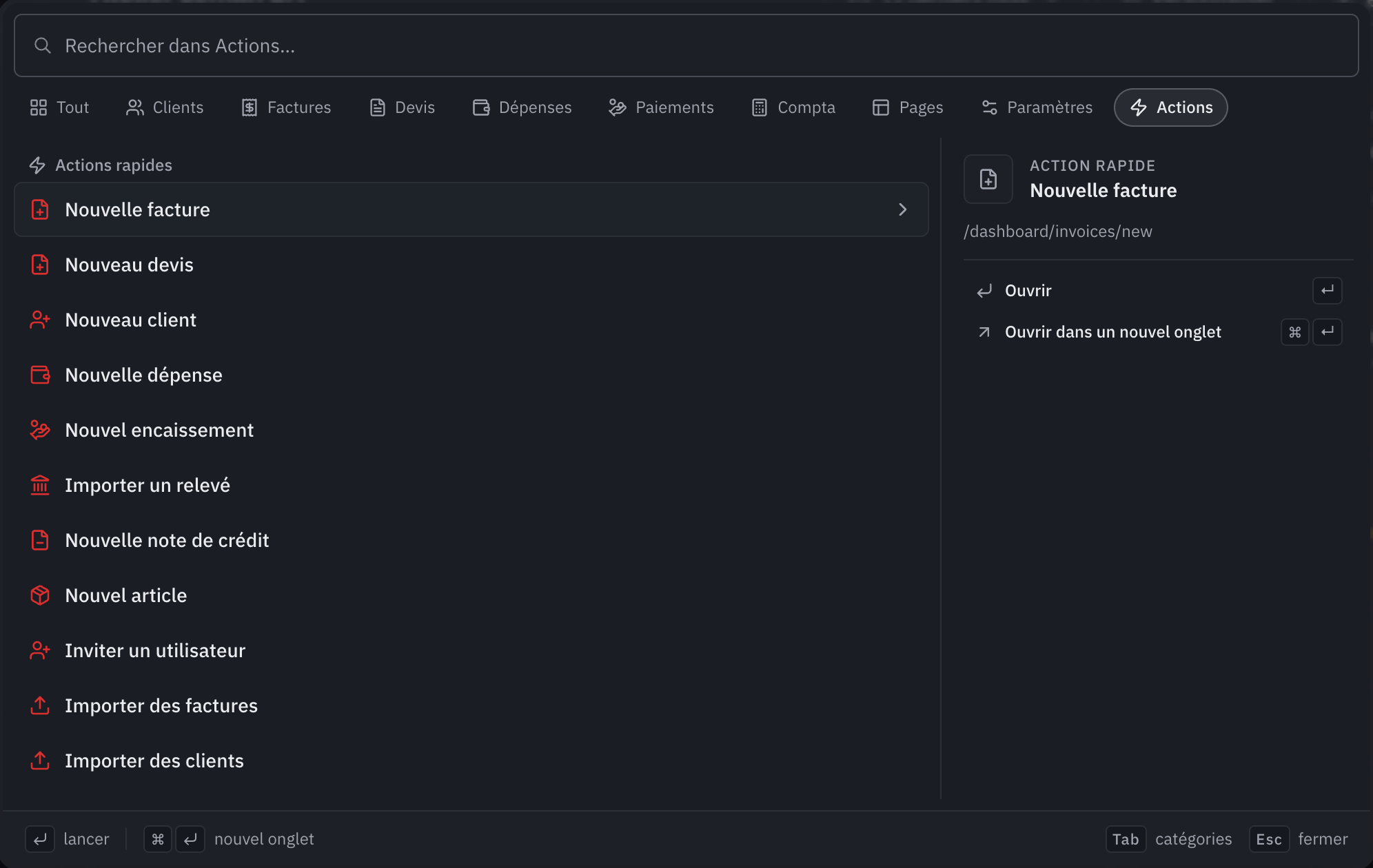Screen dimensions: 1373x868
Task: Click the return-arrow icon left of Ouvrir
Action: pyautogui.click(x=984, y=291)
